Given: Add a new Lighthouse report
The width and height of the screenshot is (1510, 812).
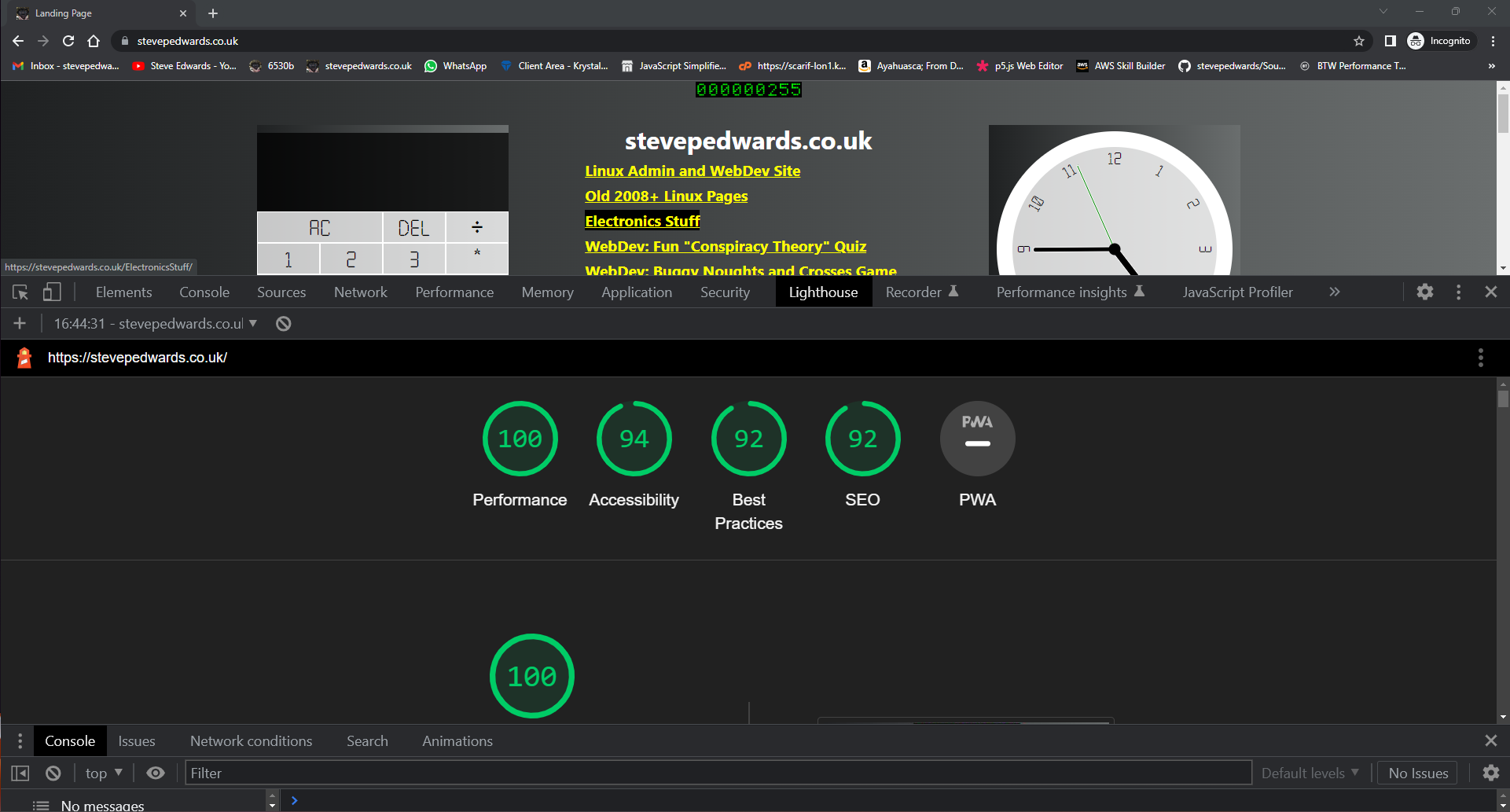Looking at the screenshot, I should point(20,324).
